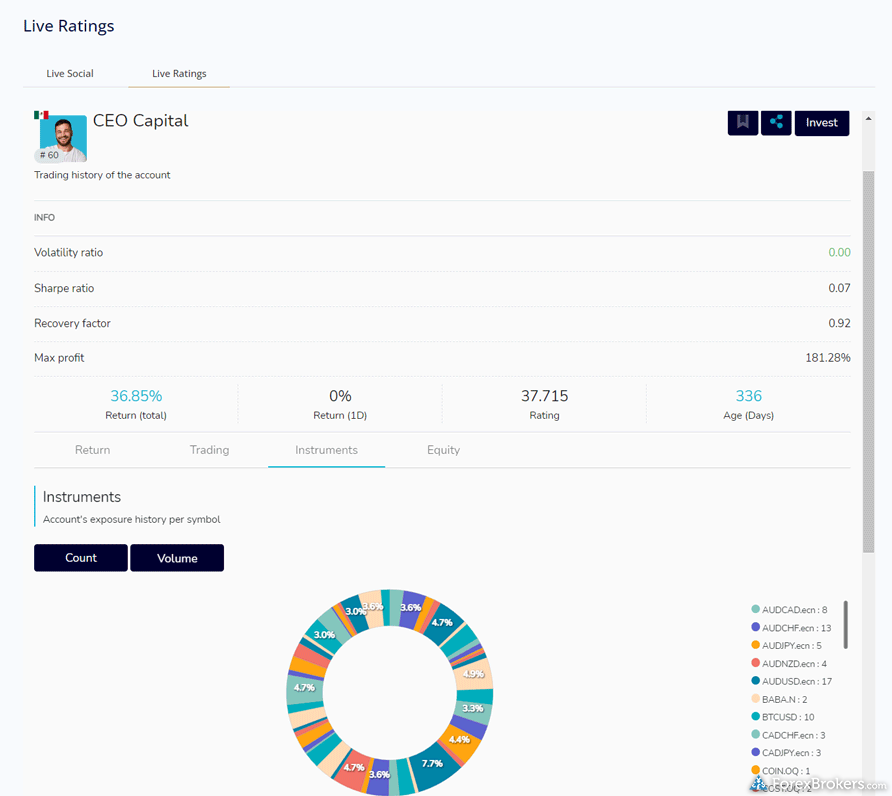
Task: Click the 36.85% Return (total) value
Action: click(x=136, y=396)
